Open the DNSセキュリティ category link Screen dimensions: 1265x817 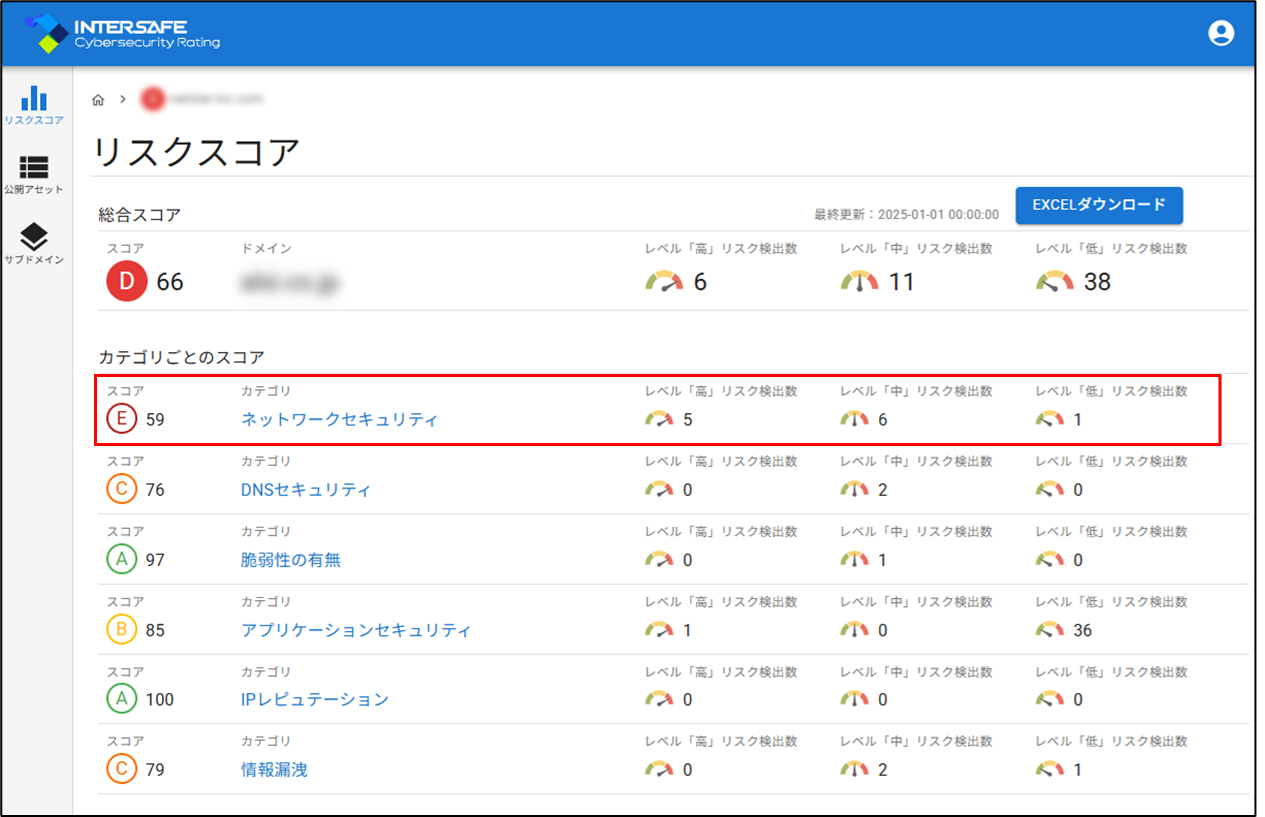306,490
